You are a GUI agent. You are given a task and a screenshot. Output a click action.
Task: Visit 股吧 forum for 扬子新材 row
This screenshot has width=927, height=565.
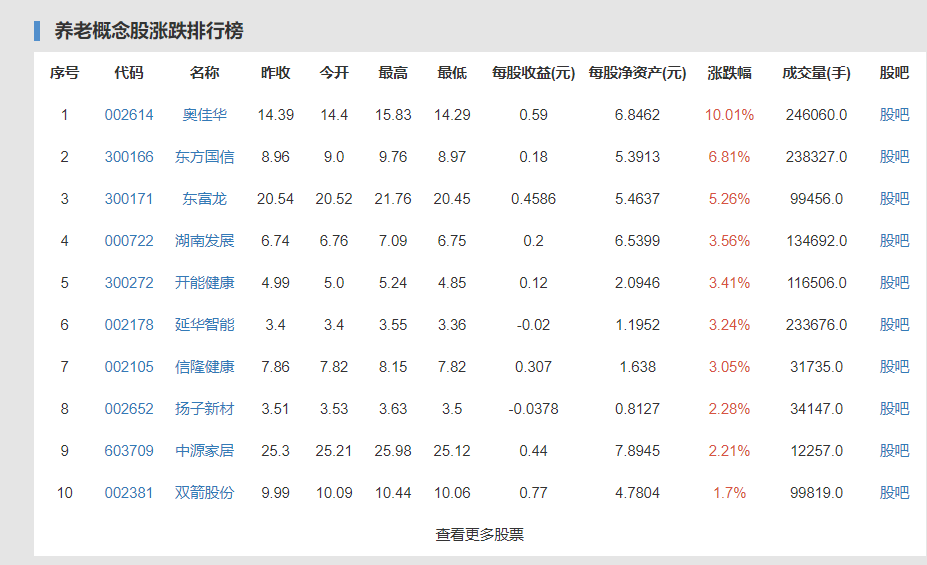(894, 408)
